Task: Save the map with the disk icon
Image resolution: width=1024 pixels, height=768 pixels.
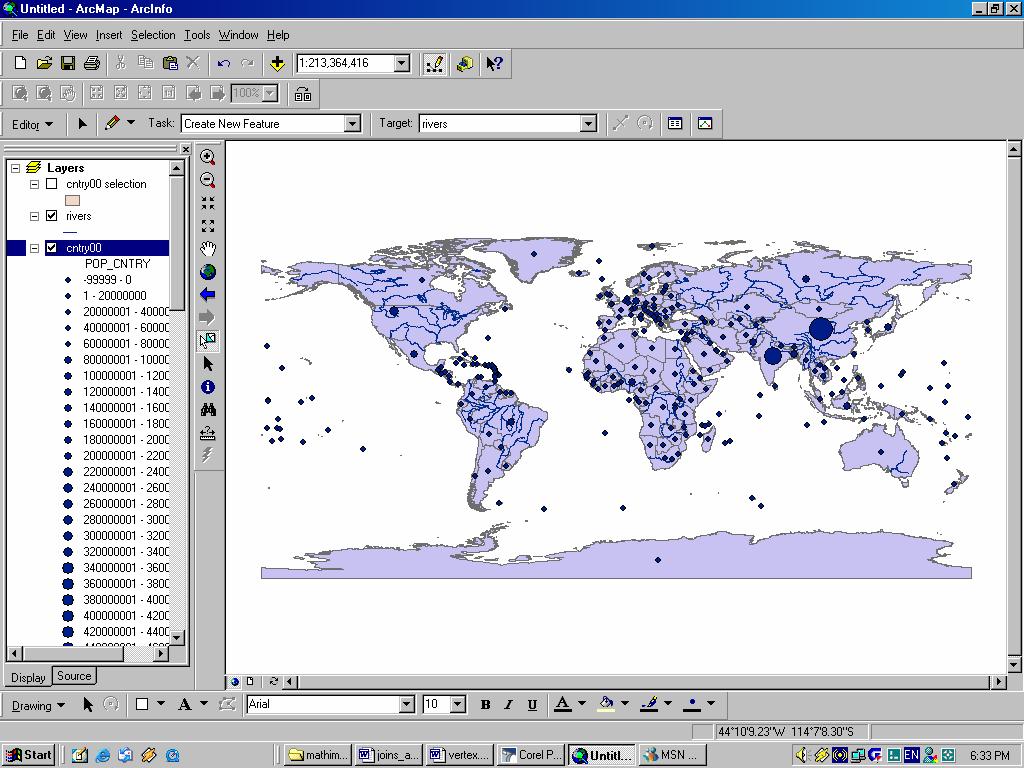Action: [x=67, y=63]
